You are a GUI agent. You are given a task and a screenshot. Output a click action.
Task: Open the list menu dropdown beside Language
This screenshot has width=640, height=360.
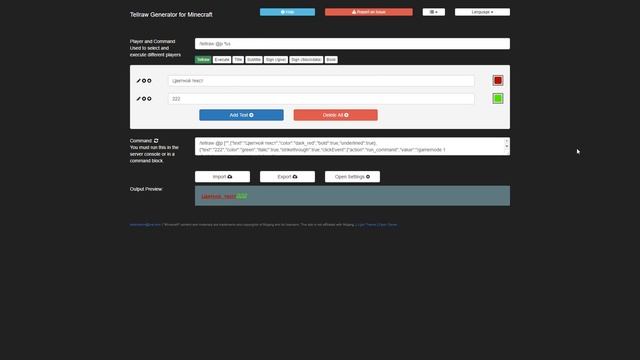point(433,12)
